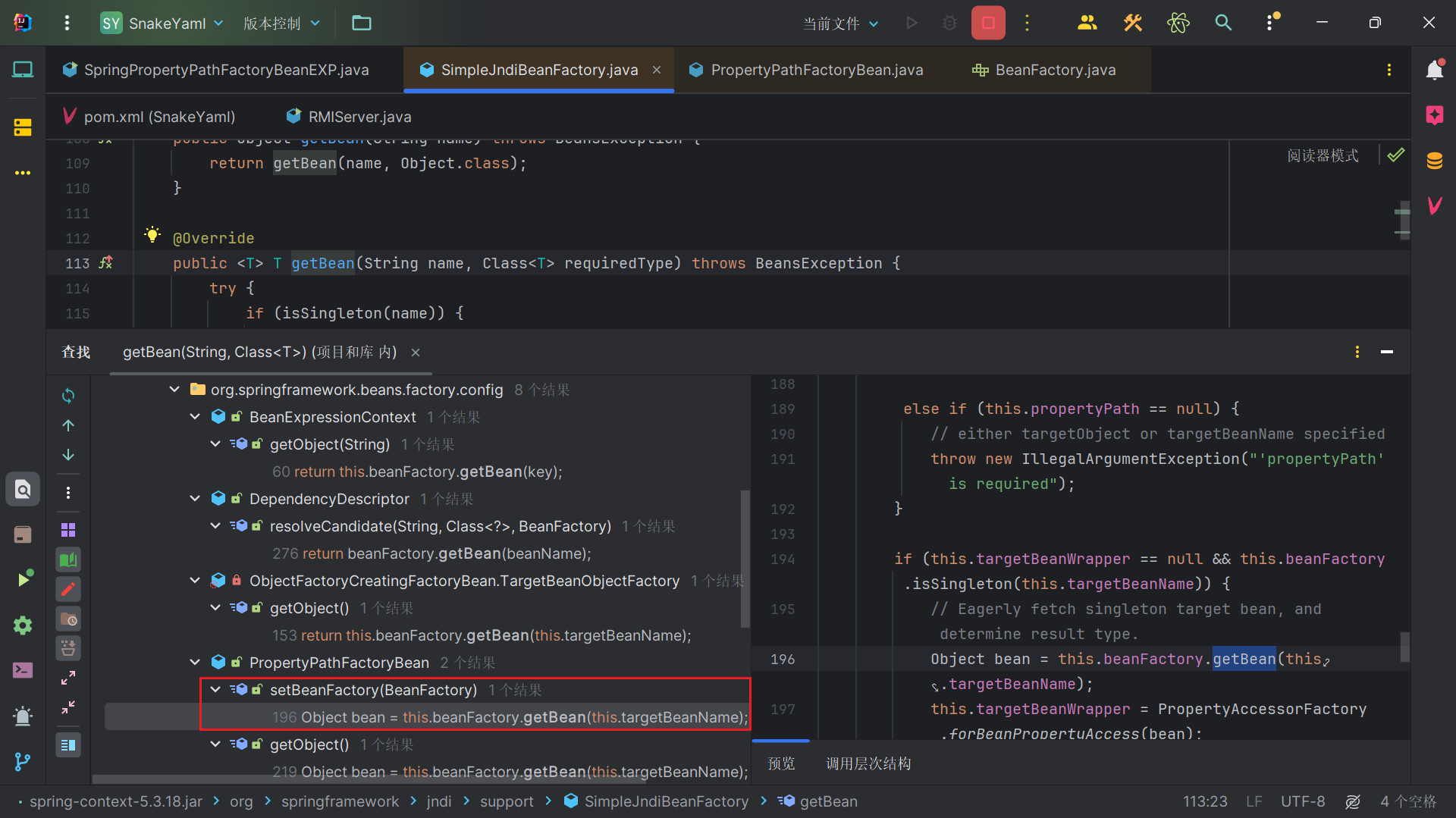Click the gutter implementation icon on line 113

point(105,262)
